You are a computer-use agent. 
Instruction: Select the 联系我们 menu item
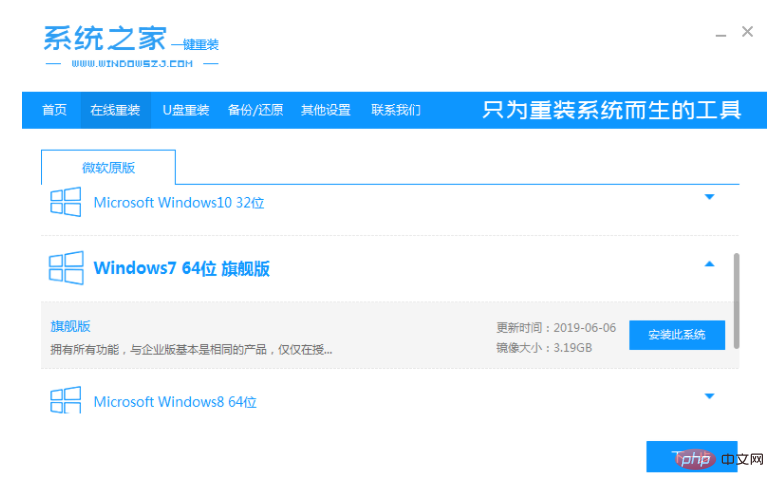point(396,110)
